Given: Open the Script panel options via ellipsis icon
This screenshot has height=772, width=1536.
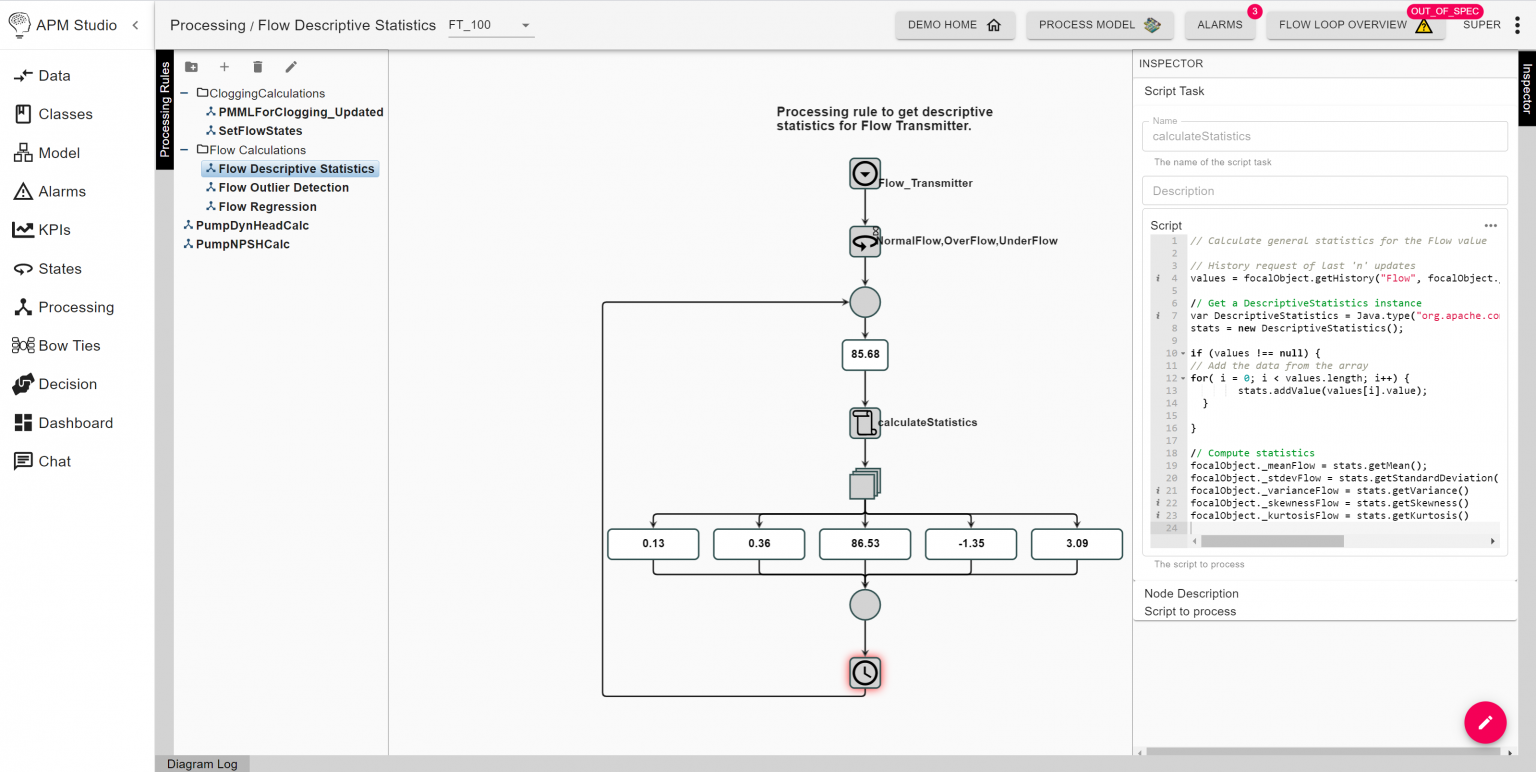Looking at the screenshot, I should pos(1490,225).
